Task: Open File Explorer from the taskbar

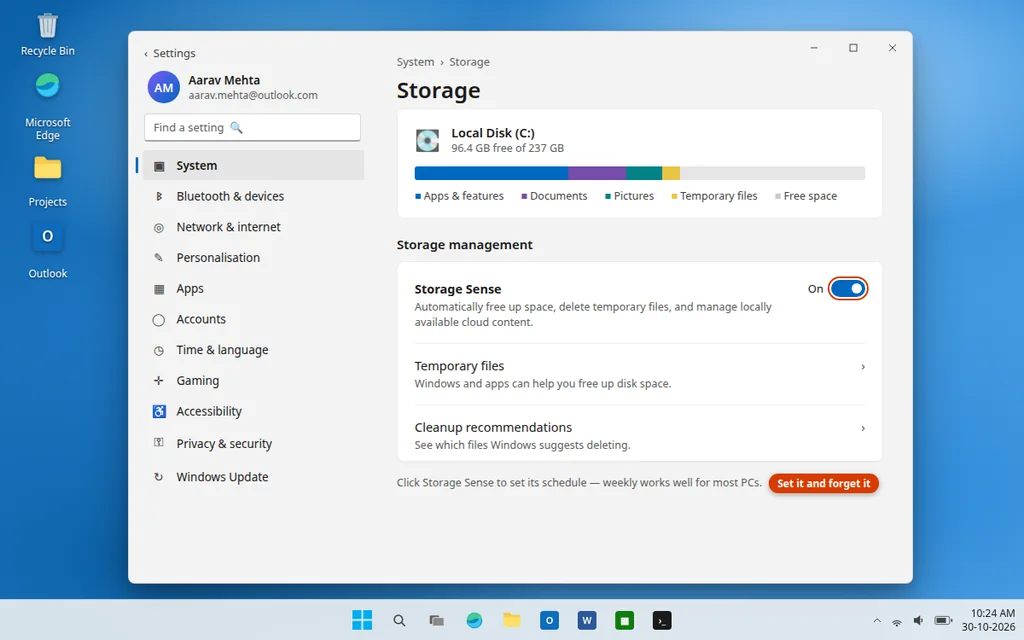Action: point(511,620)
